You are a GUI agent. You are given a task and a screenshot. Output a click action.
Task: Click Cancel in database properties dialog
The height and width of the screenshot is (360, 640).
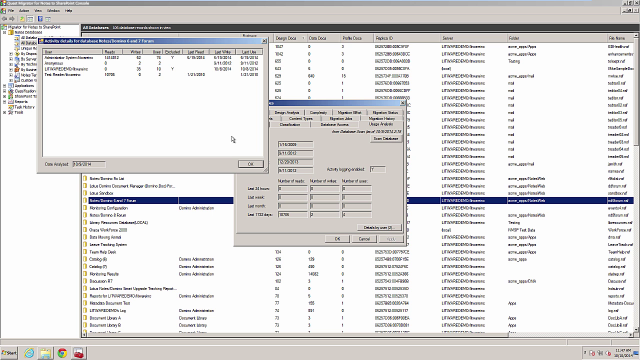point(364,239)
